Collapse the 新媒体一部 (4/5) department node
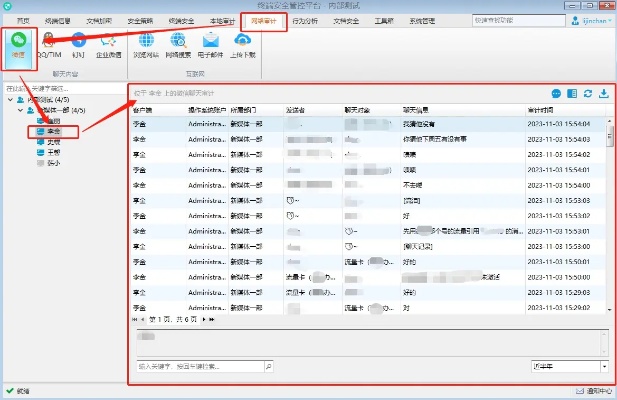Image resolution: width=617 pixels, height=400 pixels. click(20, 111)
